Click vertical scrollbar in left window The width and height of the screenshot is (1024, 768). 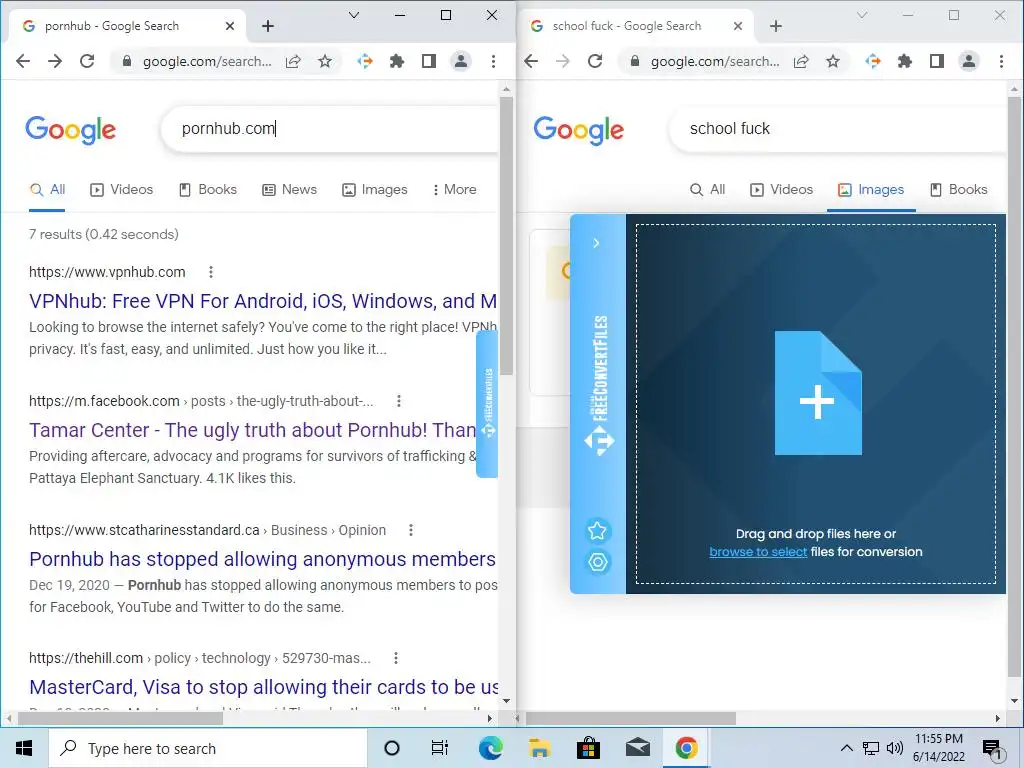click(x=506, y=235)
